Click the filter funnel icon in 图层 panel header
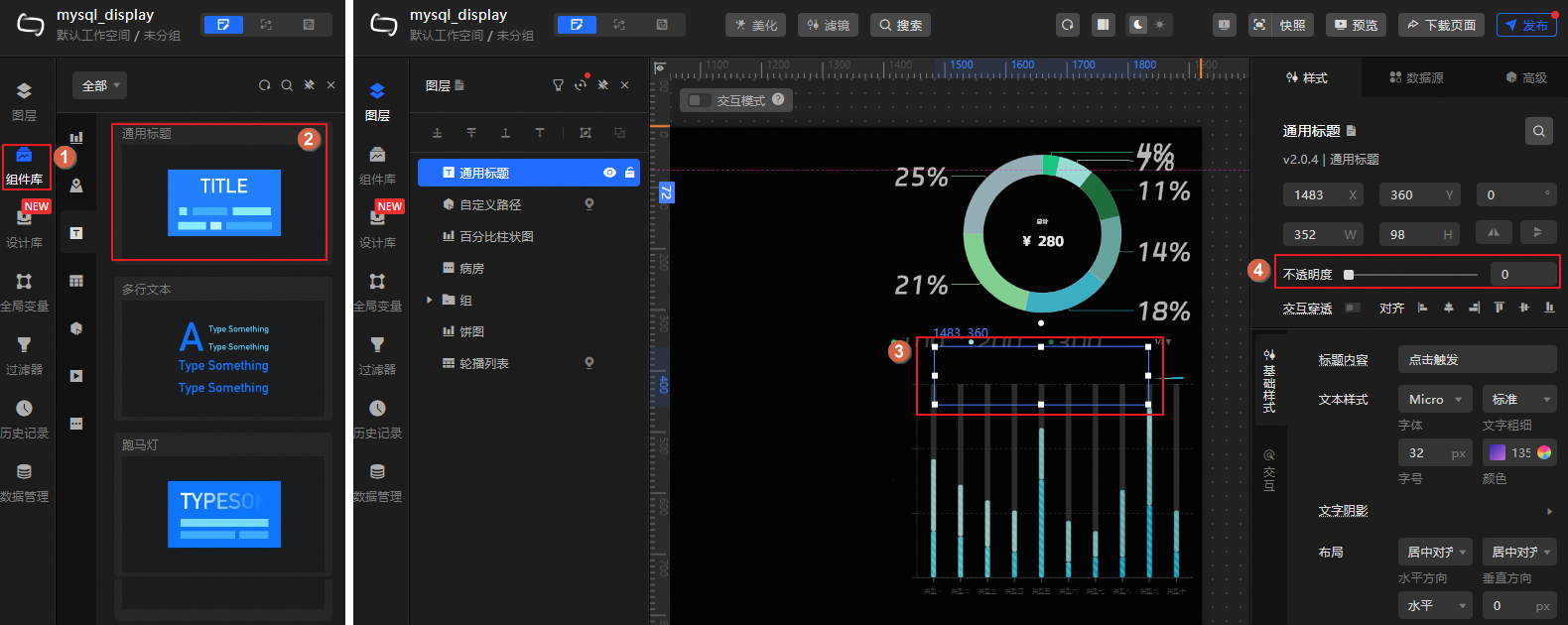 (558, 85)
